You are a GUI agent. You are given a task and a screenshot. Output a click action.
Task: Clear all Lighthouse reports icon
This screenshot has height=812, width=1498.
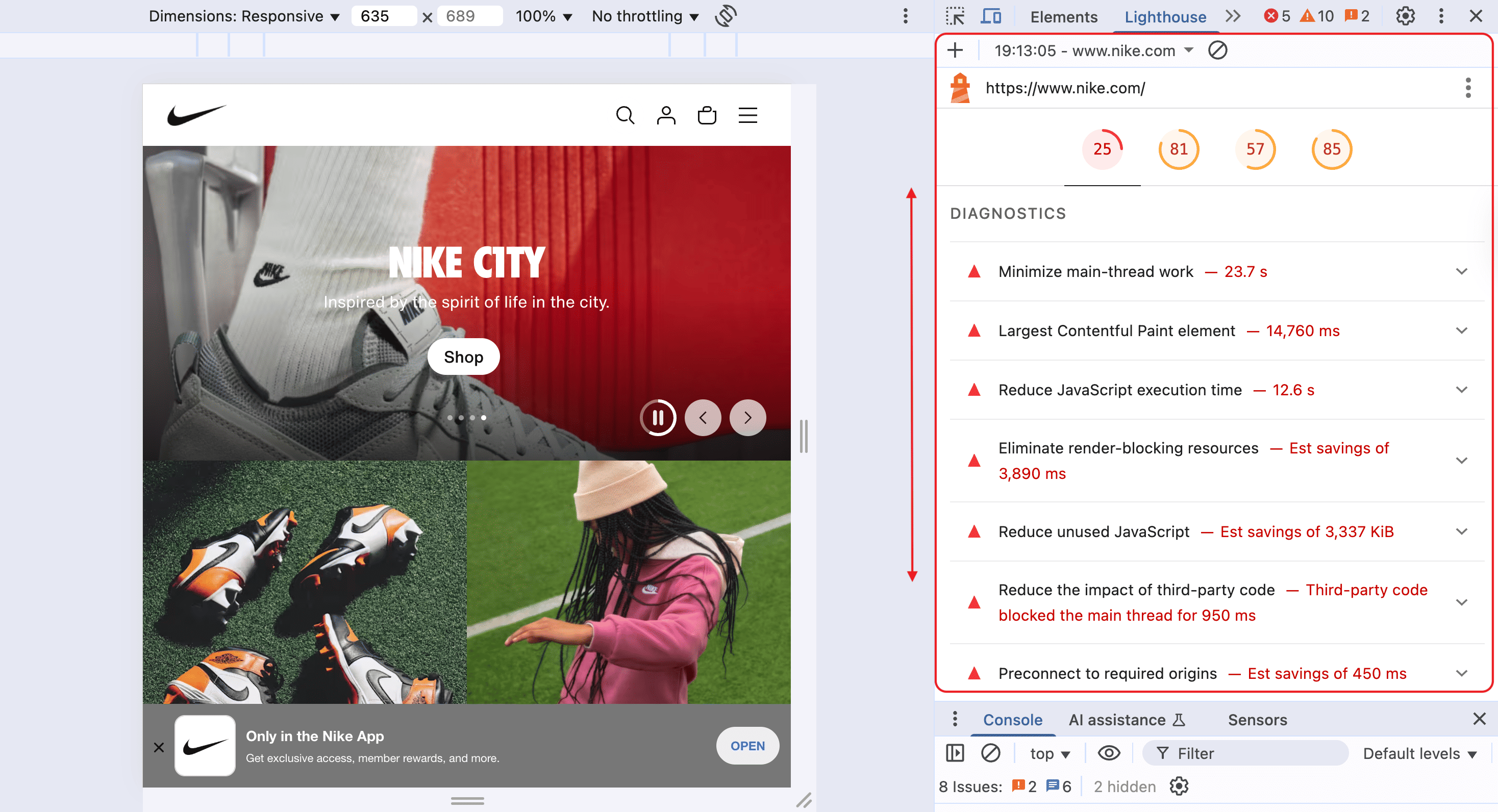[1218, 50]
